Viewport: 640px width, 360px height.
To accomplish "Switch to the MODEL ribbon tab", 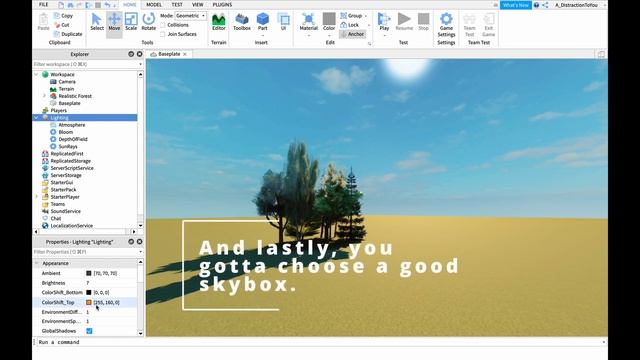I will 154,4.
